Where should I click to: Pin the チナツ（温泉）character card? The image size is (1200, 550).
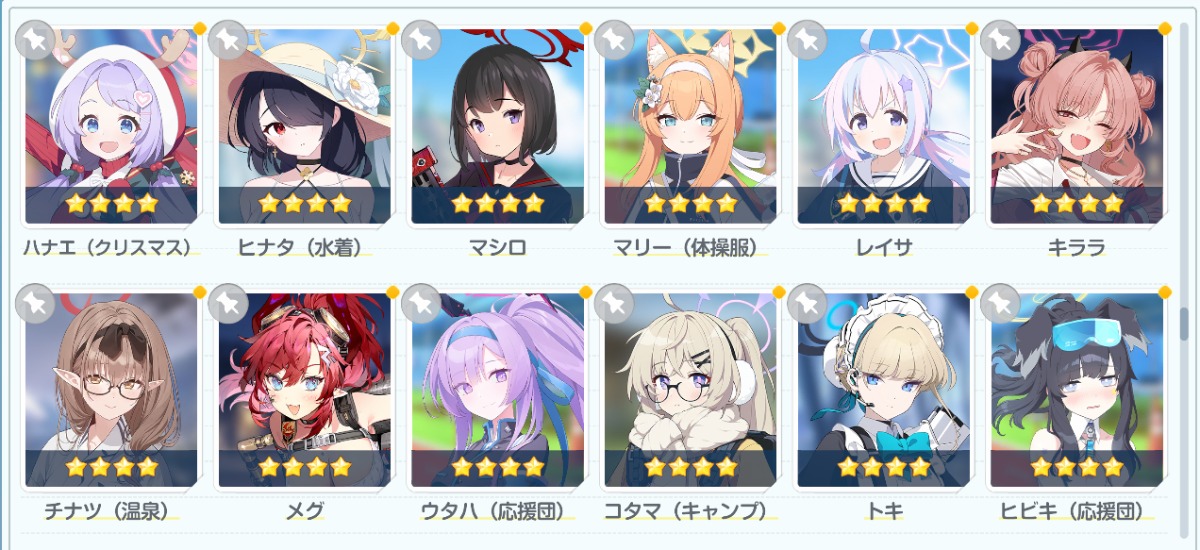(x=36, y=304)
